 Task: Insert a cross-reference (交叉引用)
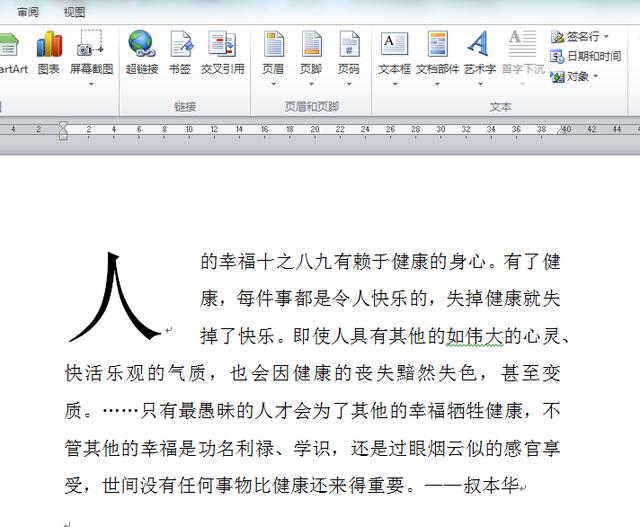click(x=222, y=53)
